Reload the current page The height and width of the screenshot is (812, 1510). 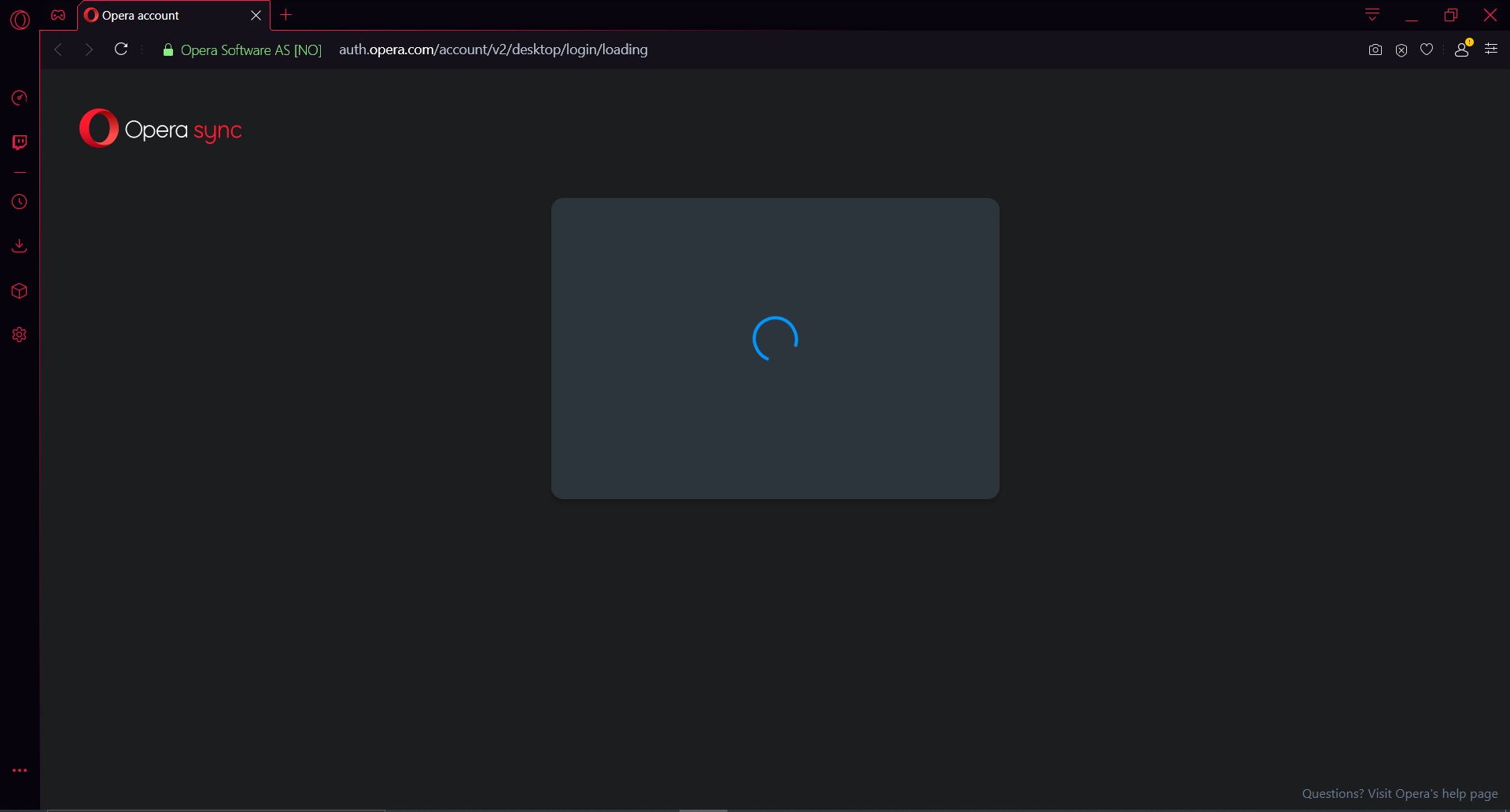pos(121,49)
